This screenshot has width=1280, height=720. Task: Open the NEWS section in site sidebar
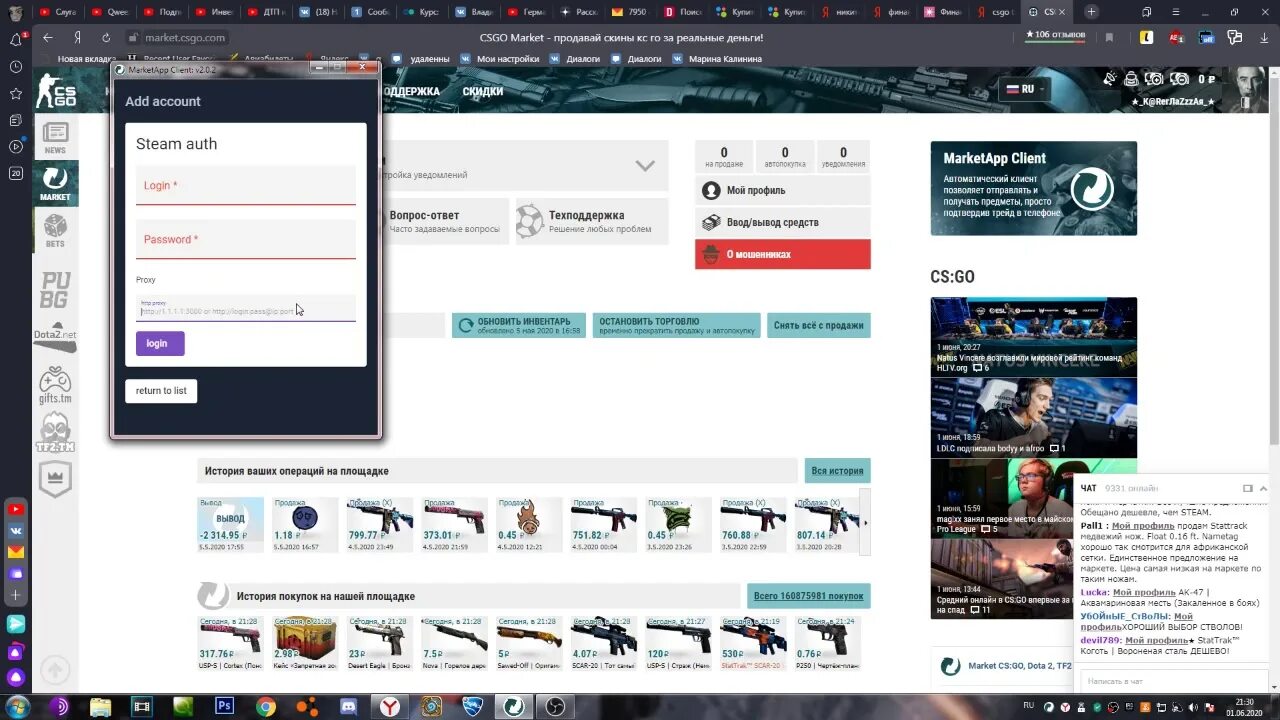pos(55,138)
